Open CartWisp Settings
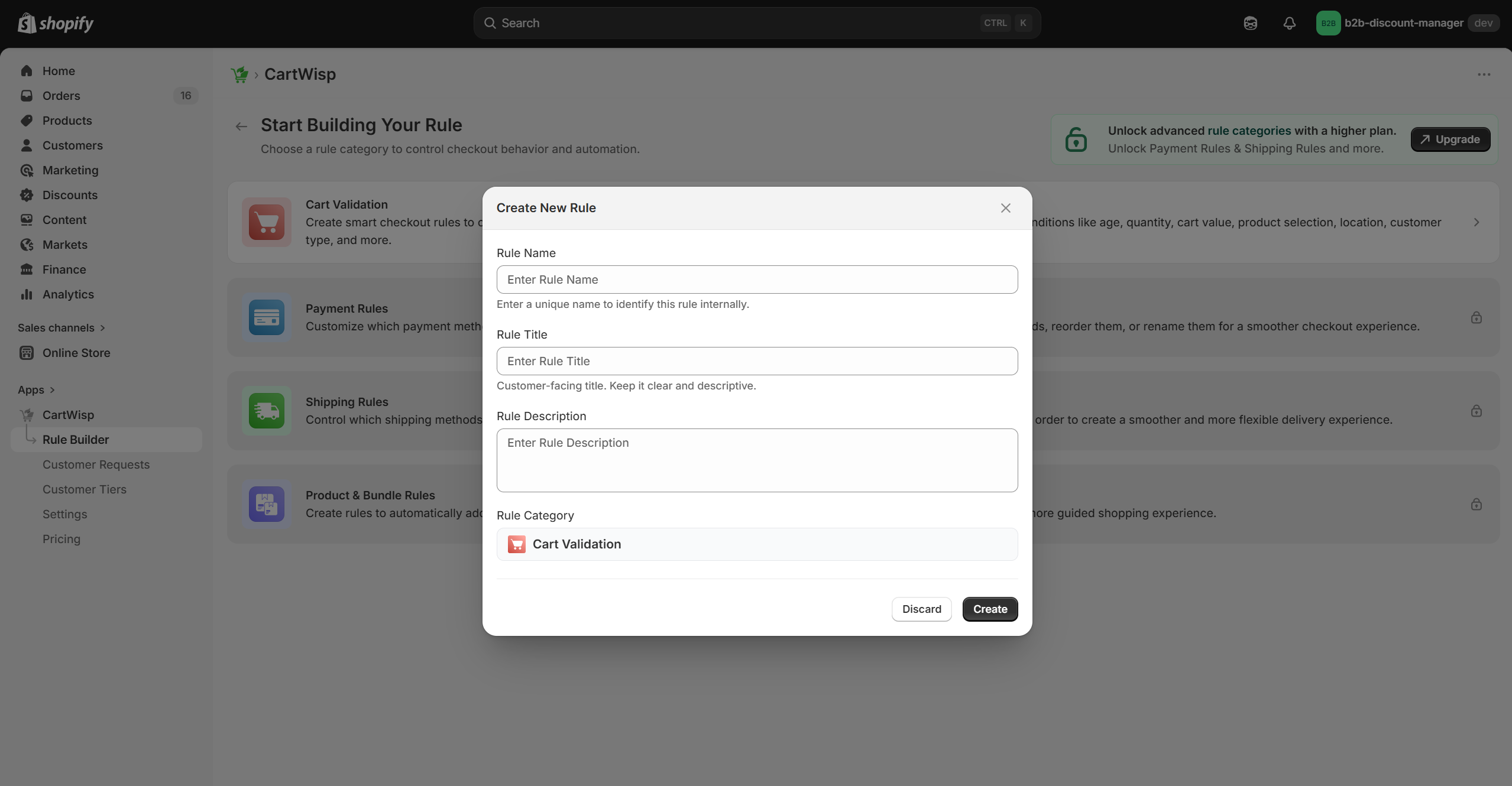The image size is (1512, 786). point(64,514)
